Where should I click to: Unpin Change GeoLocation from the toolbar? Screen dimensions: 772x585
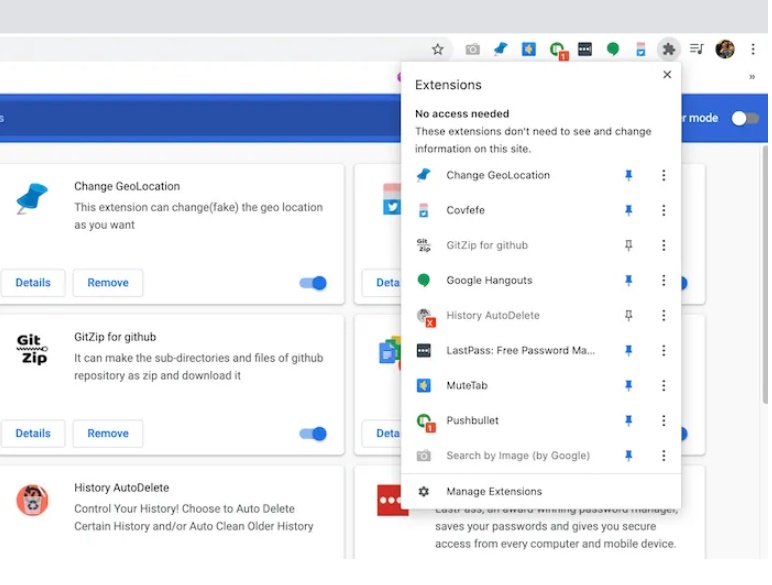coord(628,175)
